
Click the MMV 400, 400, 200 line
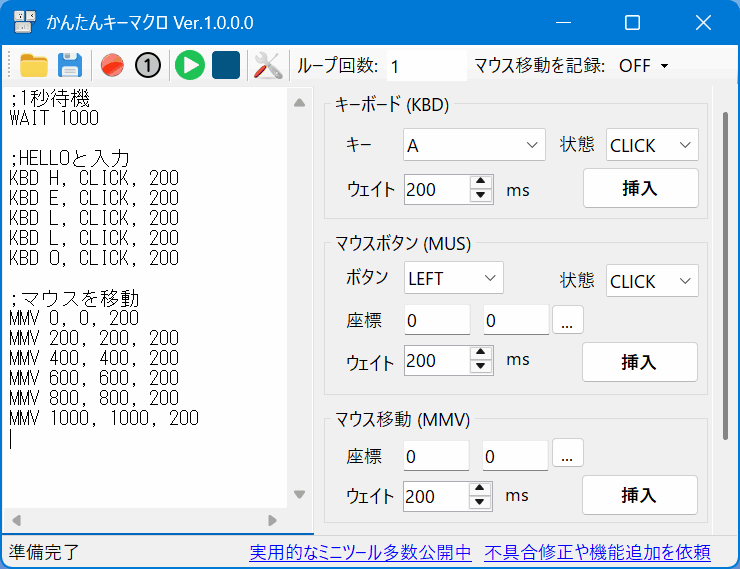coord(94,358)
